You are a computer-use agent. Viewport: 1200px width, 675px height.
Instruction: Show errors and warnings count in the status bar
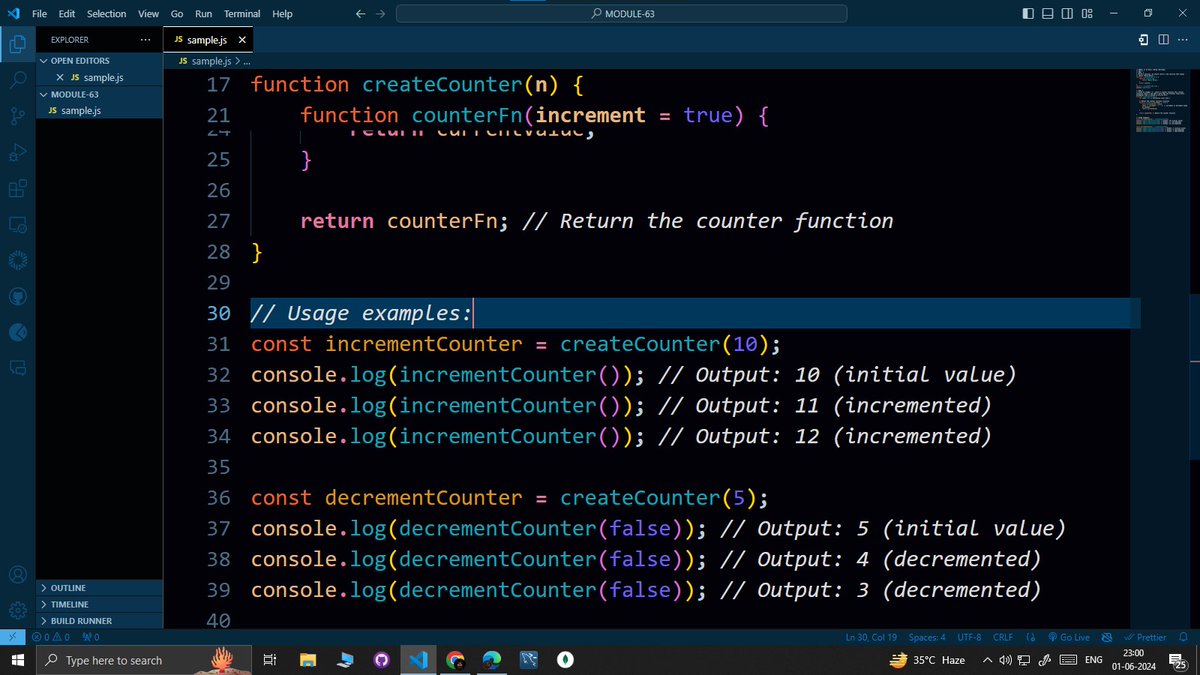tap(53, 637)
